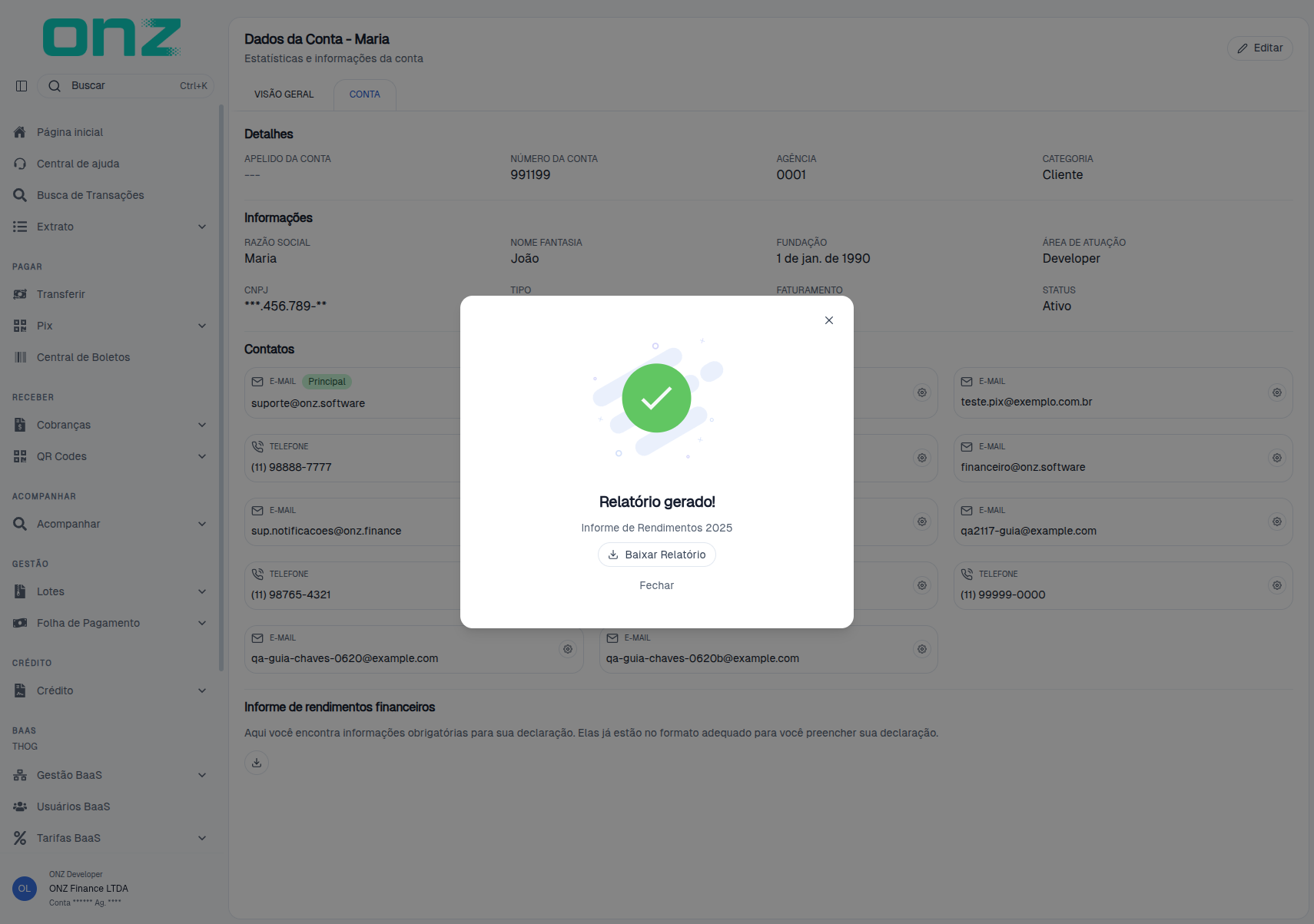
Task: Click Fechar in the dialog
Action: click(657, 585)
